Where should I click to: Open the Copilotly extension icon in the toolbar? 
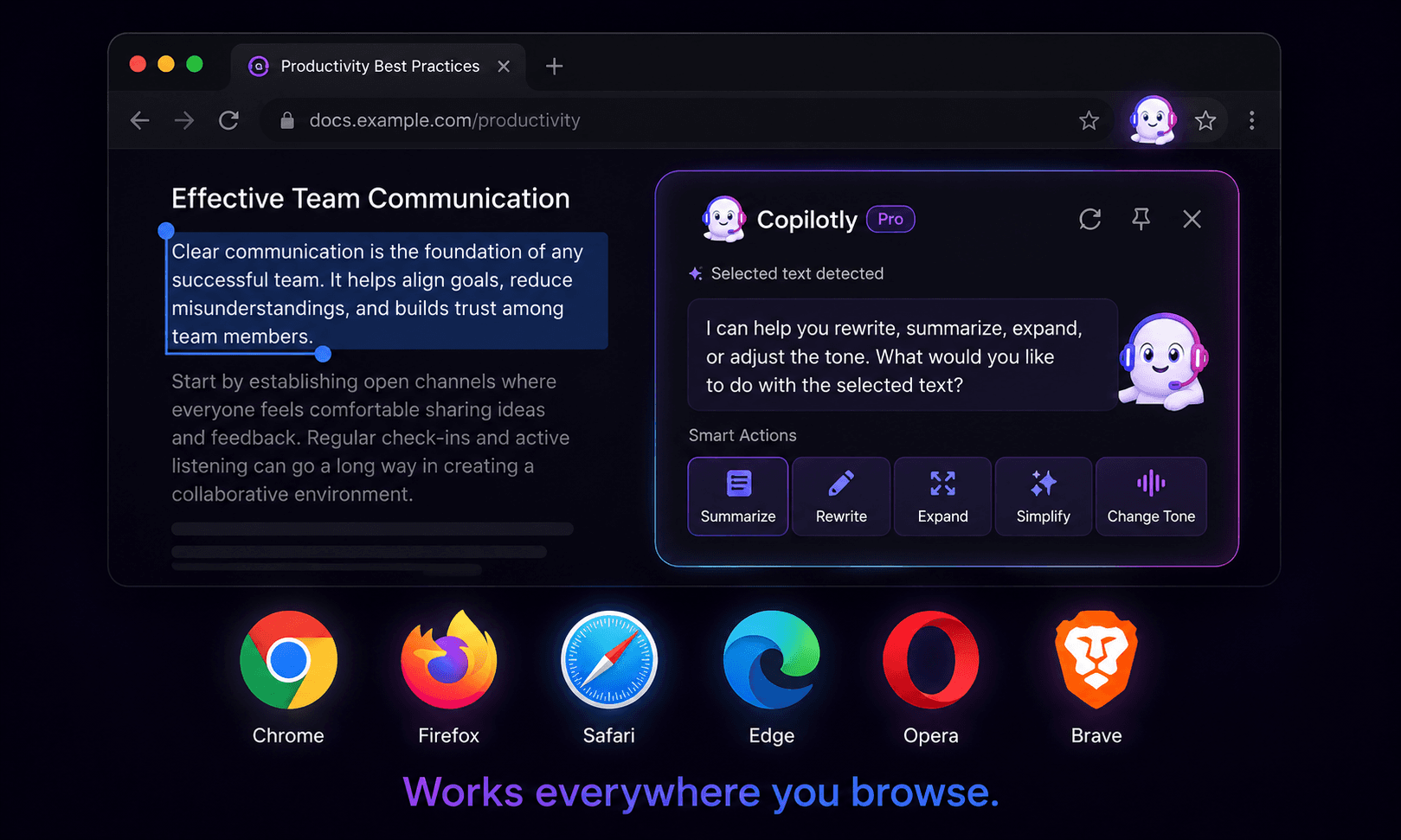(1153, 119)
